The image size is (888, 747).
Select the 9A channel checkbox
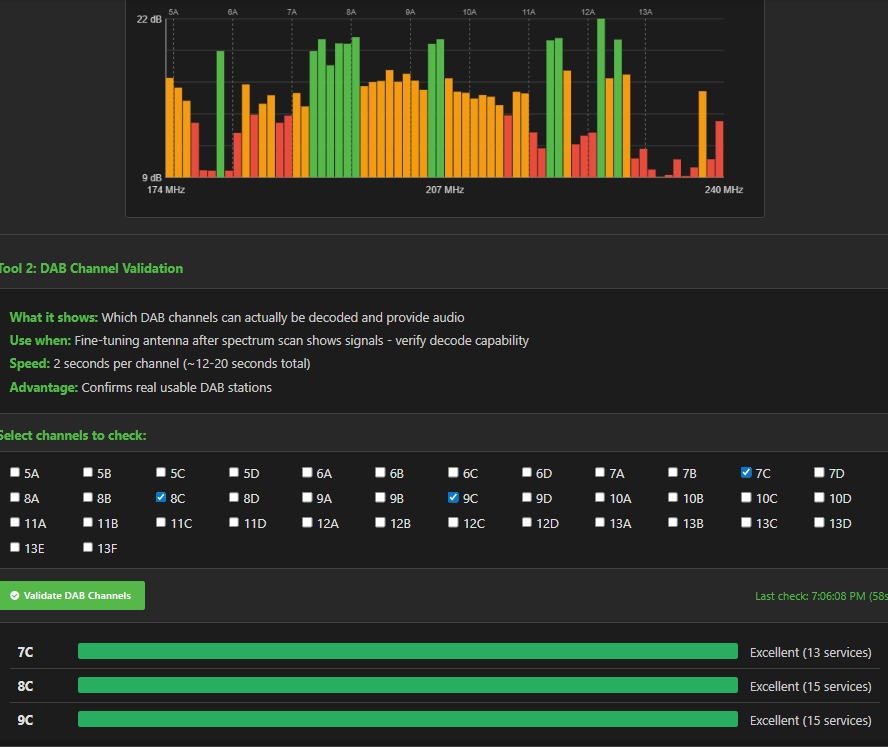coord(307,497)
